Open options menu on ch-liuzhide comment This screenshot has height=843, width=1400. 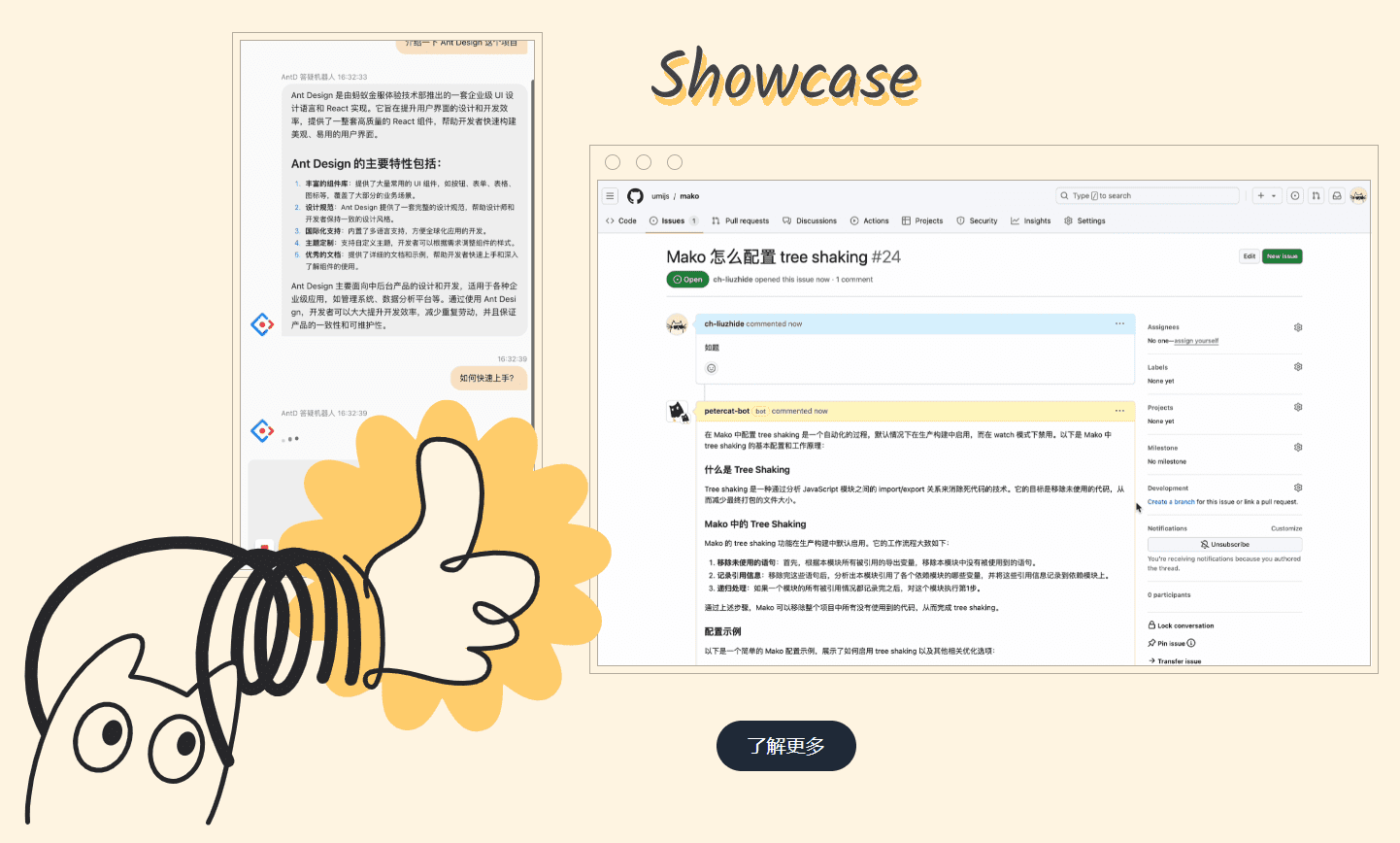pyautogui.click(x=1119, y=323)
